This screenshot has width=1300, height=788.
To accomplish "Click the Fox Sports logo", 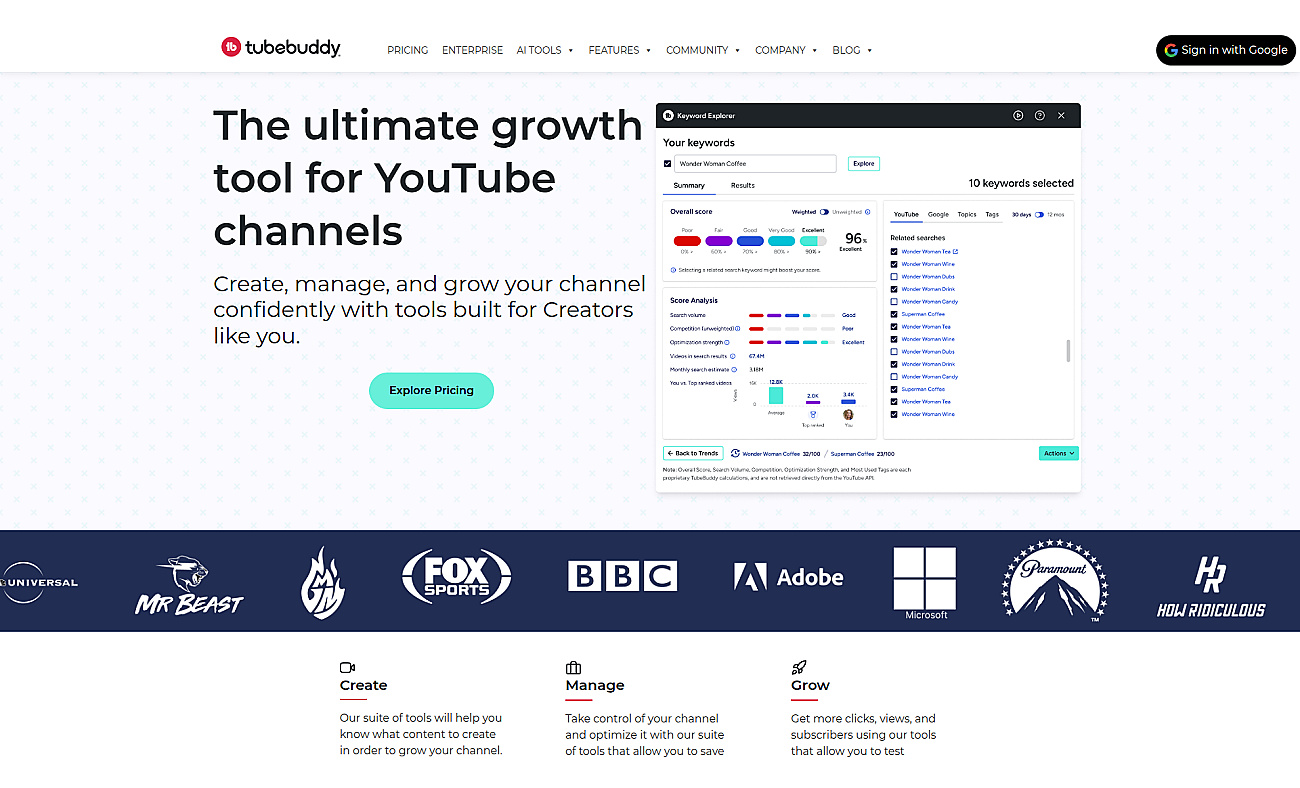I will point(457,577).
